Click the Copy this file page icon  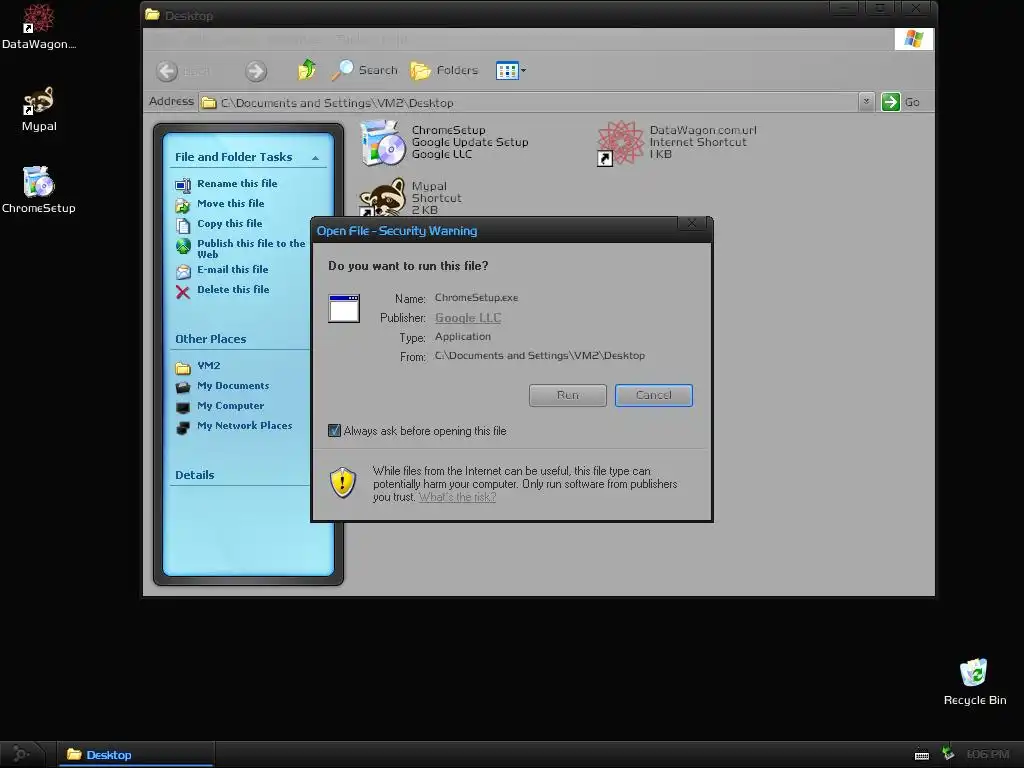pos(183,225)
